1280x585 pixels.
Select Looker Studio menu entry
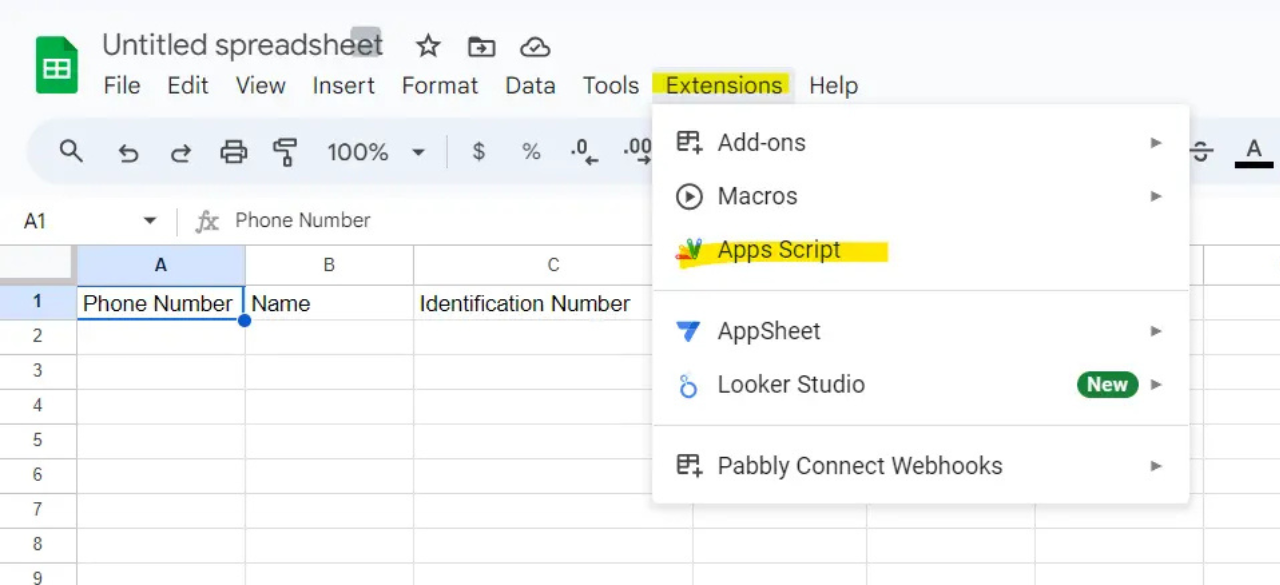pos(920,384)
